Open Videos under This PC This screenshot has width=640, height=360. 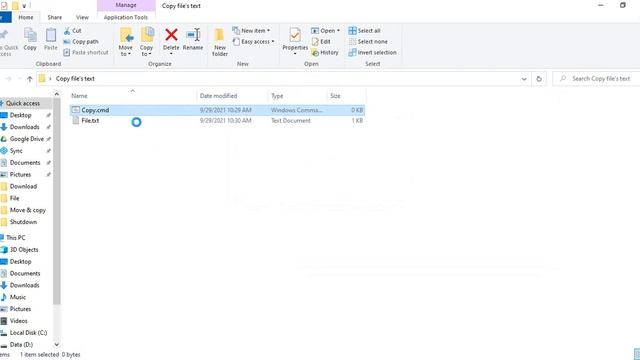click(x=19, y=321)
